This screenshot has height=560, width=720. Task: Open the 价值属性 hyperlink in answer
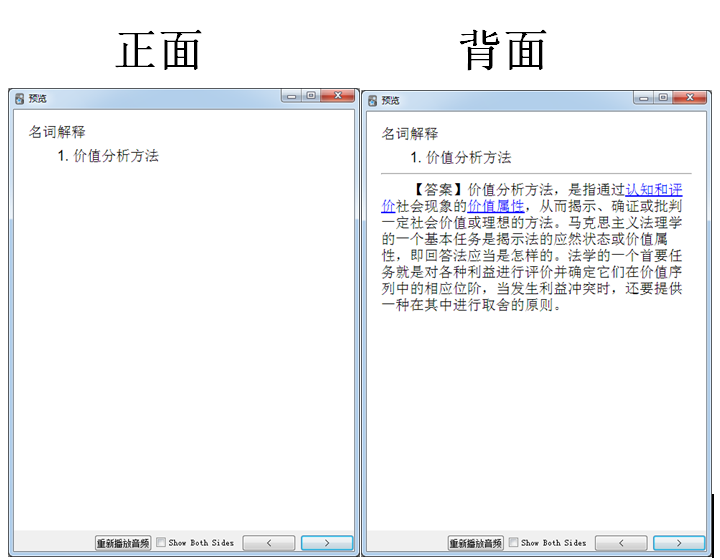click(x=495, y=206)
